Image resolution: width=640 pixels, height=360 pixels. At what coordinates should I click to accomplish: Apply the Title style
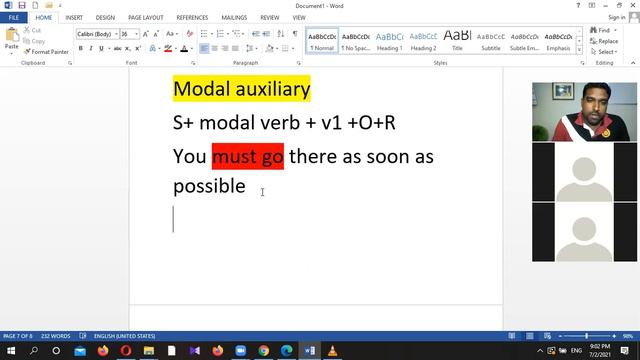tap(457, 41)
